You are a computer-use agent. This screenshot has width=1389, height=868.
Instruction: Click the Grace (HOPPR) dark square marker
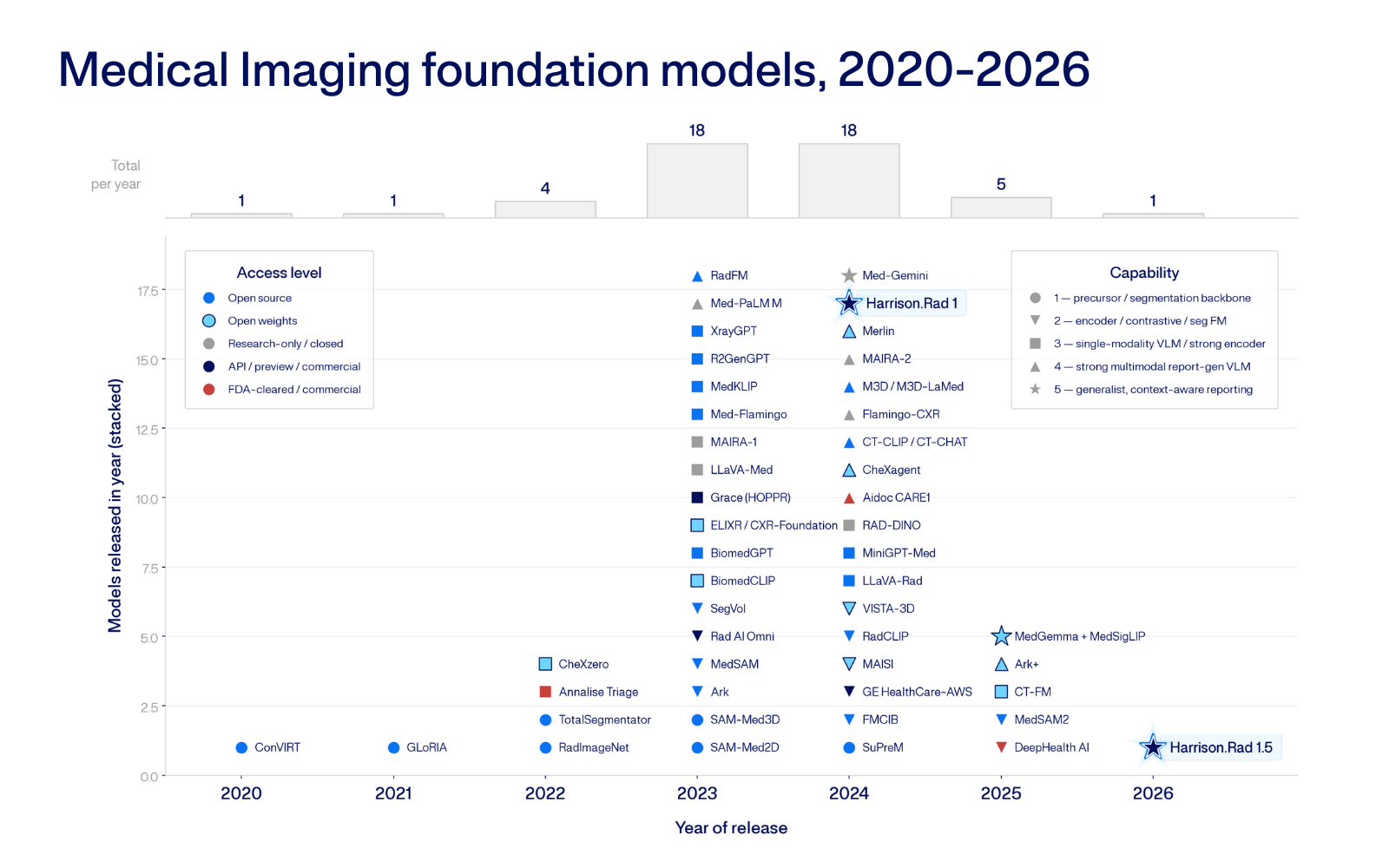(697, 497)
